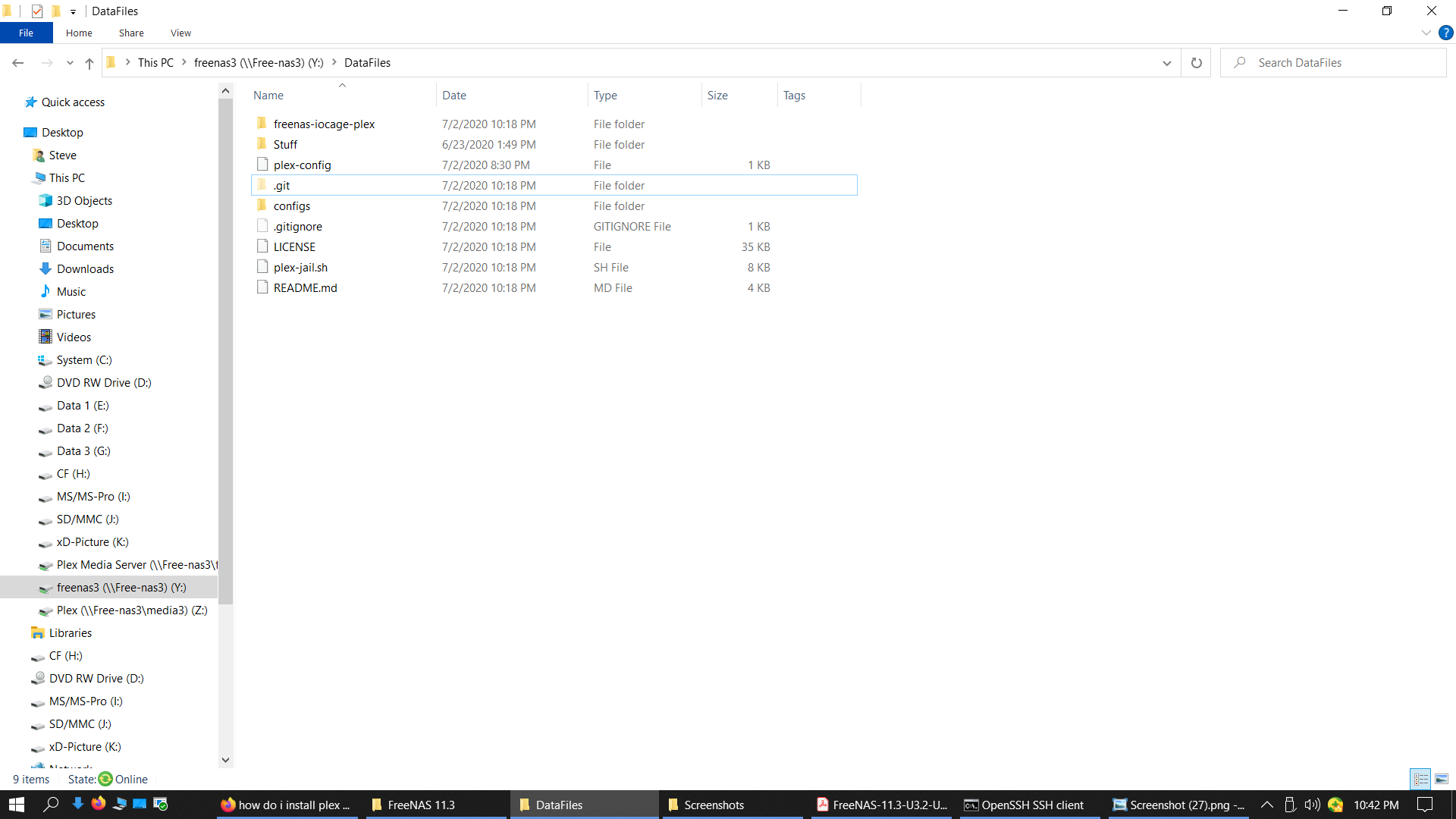The image size is (1456, 819).
Task: Sort by the Name column header
Action: [343, 96]
